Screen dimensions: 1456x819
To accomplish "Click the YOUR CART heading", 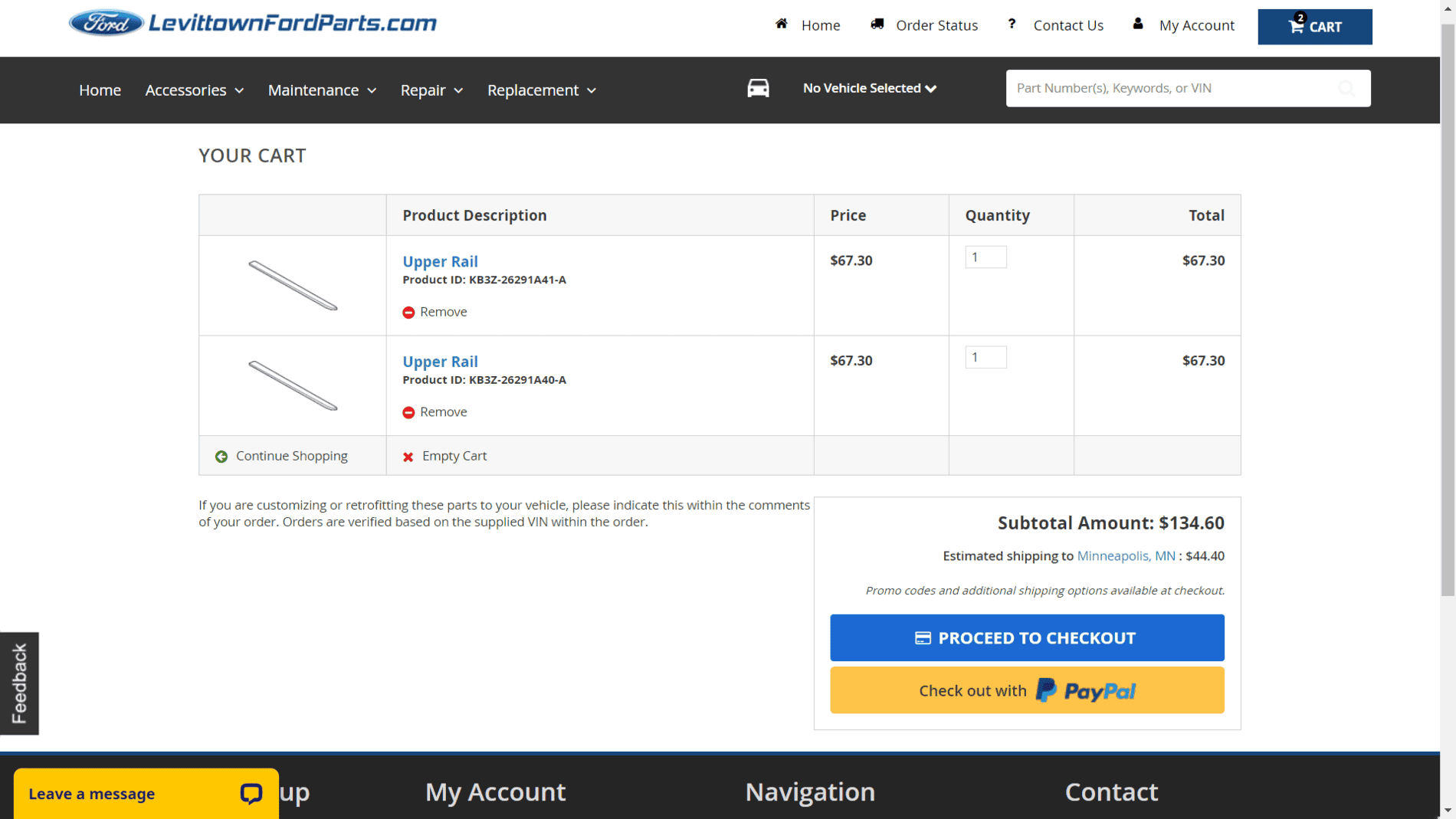I will click(x=252, y=156).
